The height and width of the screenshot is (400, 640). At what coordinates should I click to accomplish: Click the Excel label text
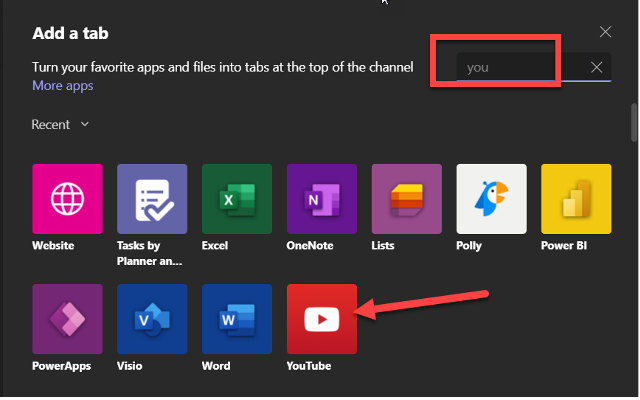215,245
